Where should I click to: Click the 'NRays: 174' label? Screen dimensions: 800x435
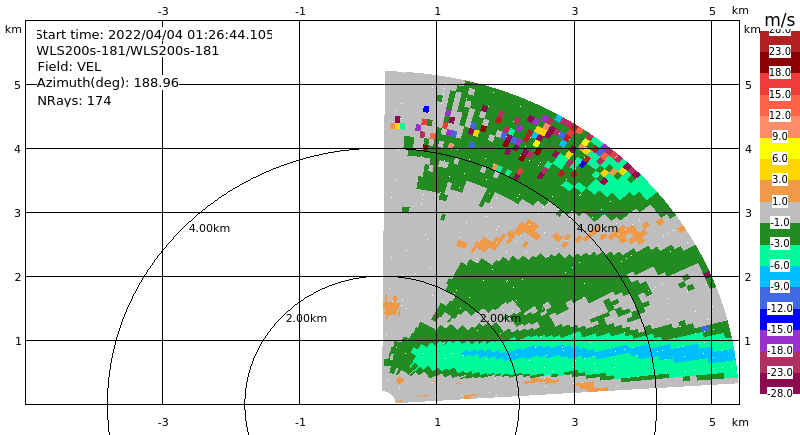pyautogui.click(x=74, y=100)
